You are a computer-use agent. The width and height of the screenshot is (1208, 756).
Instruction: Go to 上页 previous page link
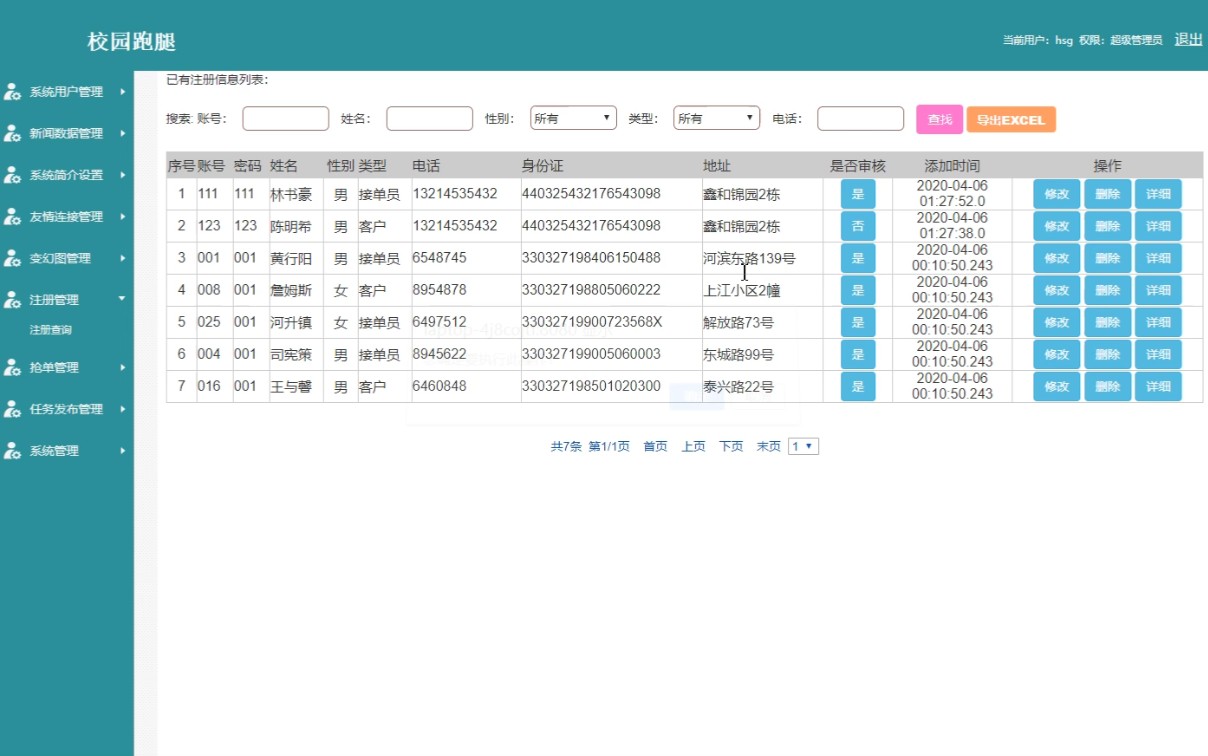pyautogui.click(x=693, y=447)
